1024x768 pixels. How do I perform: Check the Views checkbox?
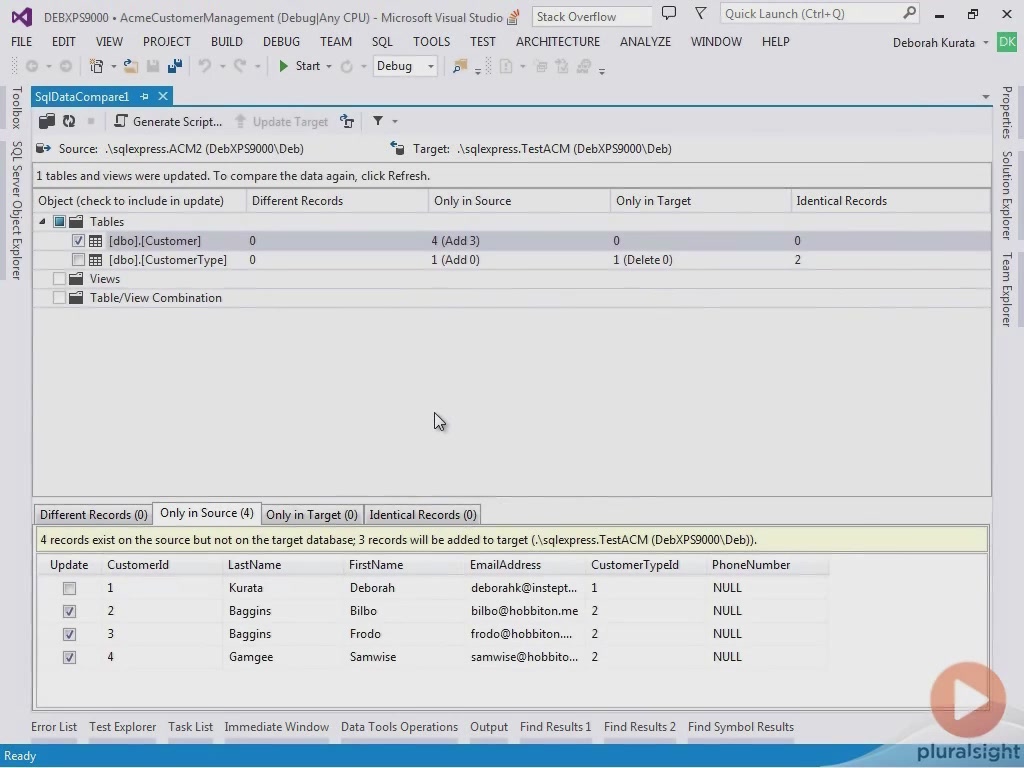(x=59, y=279)
